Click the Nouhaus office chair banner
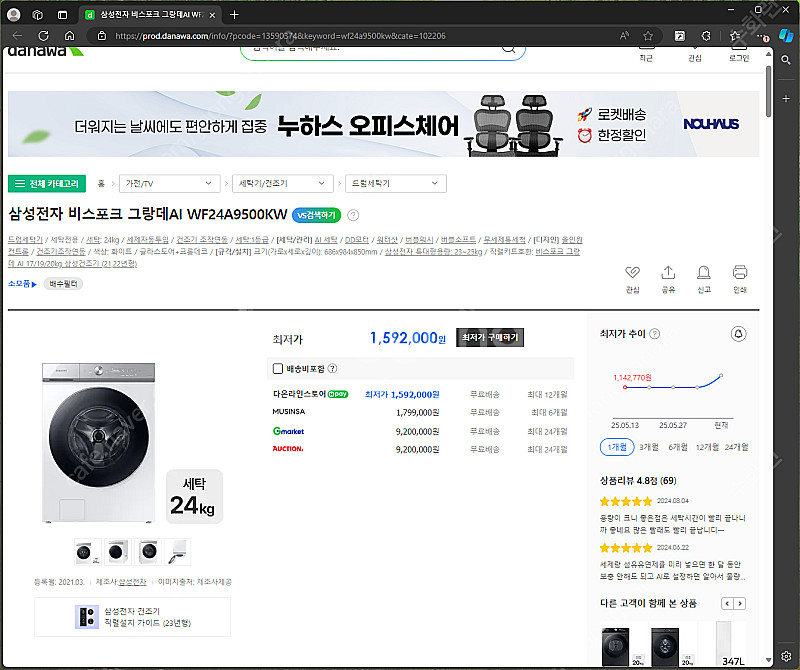 pyautogui.click(x=383, y=124)
